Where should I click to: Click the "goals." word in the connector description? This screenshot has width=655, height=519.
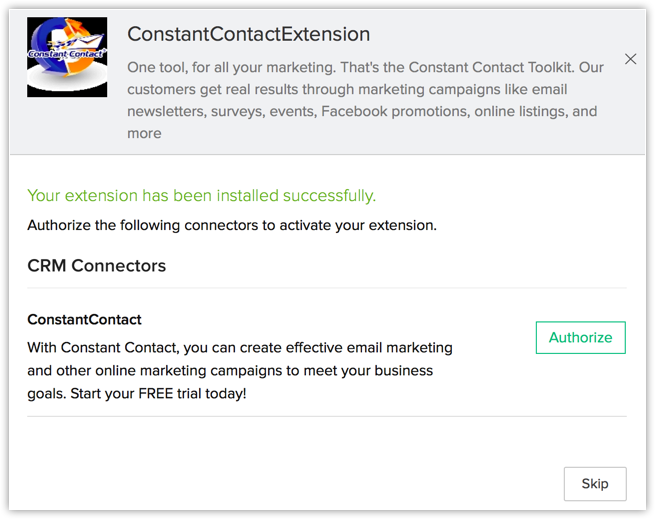(48, 393)
